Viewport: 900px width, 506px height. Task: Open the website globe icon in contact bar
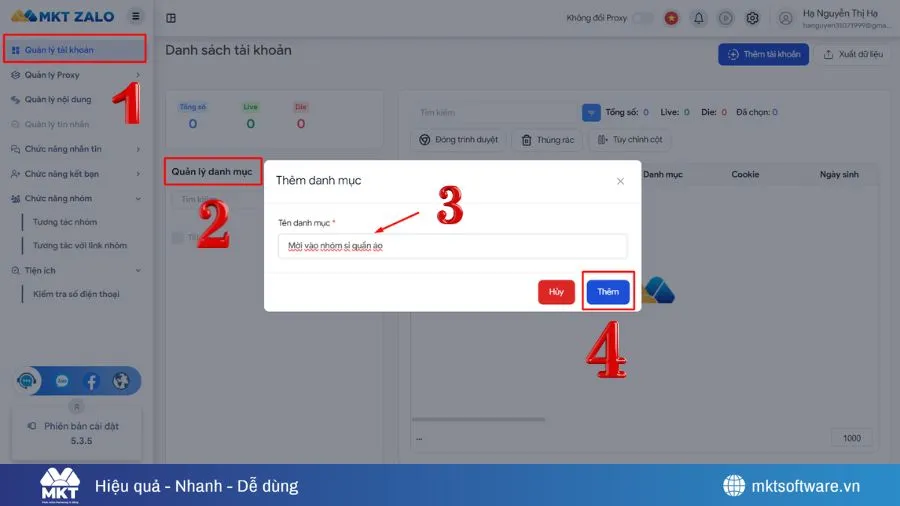pyautogui.click(x=121, y=381)
